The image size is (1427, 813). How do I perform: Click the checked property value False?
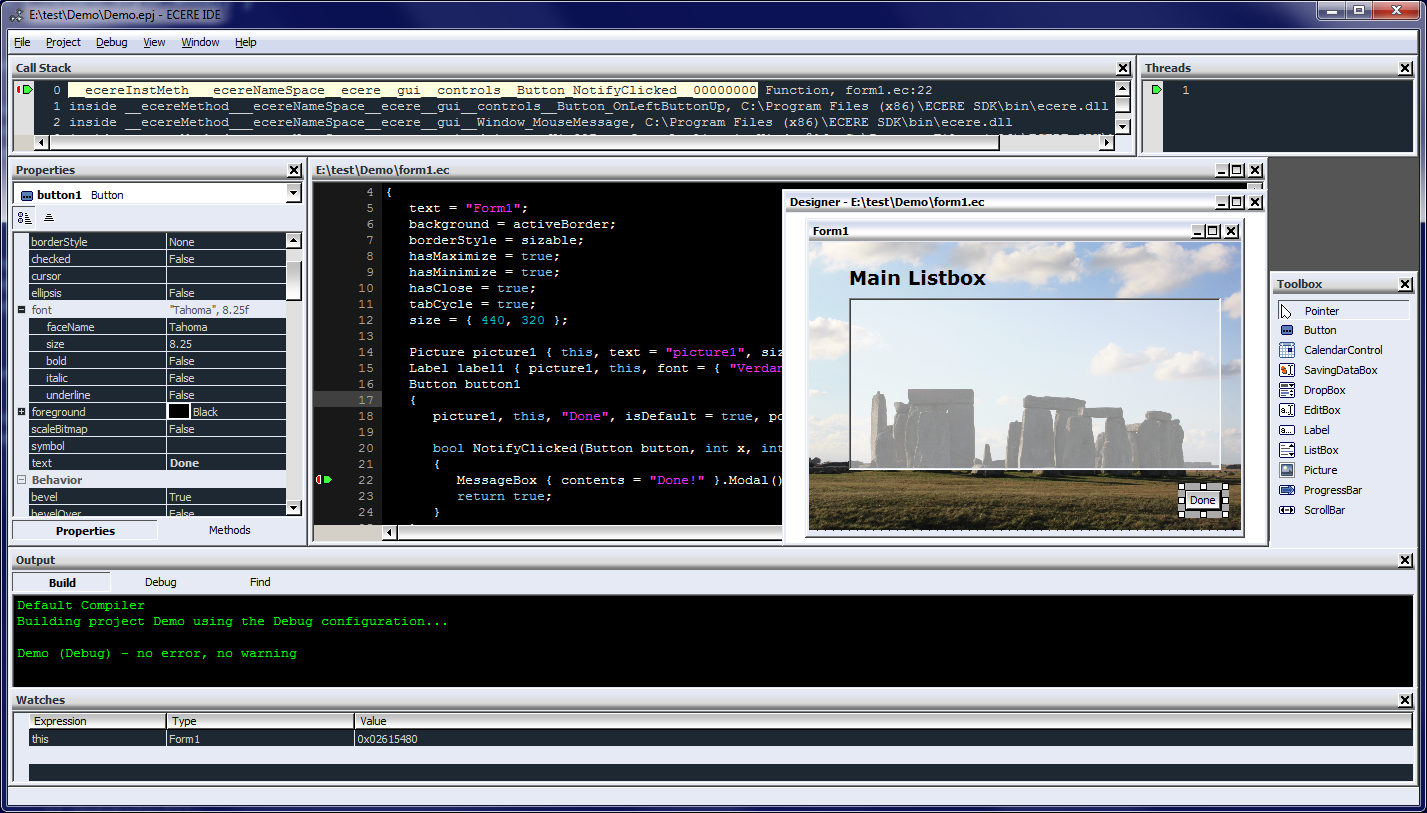[226, 259]
